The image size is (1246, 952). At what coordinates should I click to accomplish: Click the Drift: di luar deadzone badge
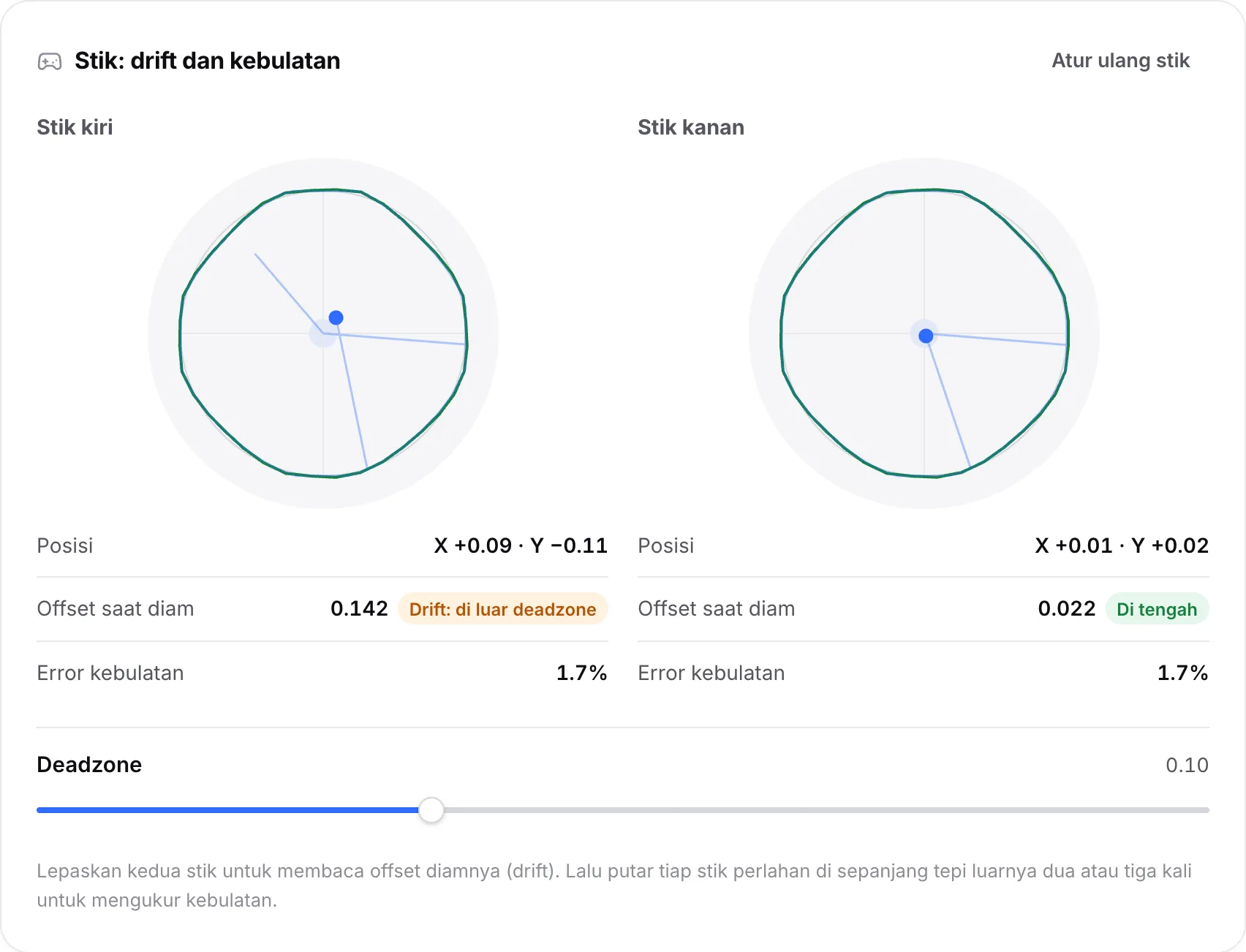(x=503, y=609)
